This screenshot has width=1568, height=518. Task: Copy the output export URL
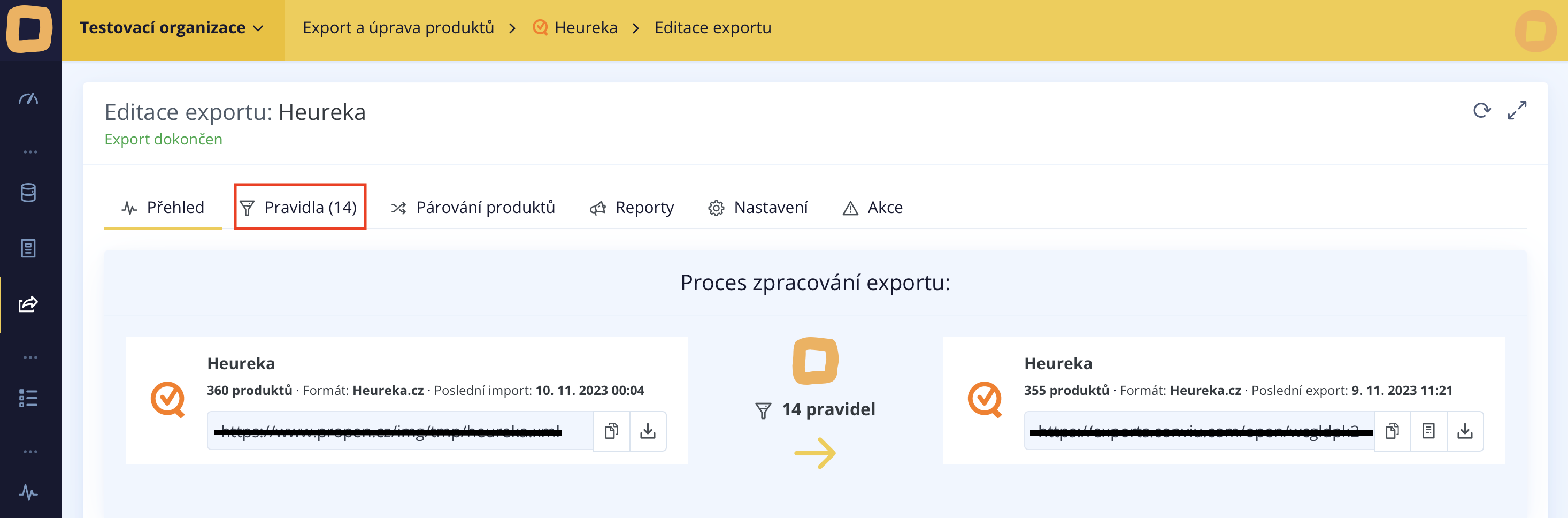click(1392, 431)
